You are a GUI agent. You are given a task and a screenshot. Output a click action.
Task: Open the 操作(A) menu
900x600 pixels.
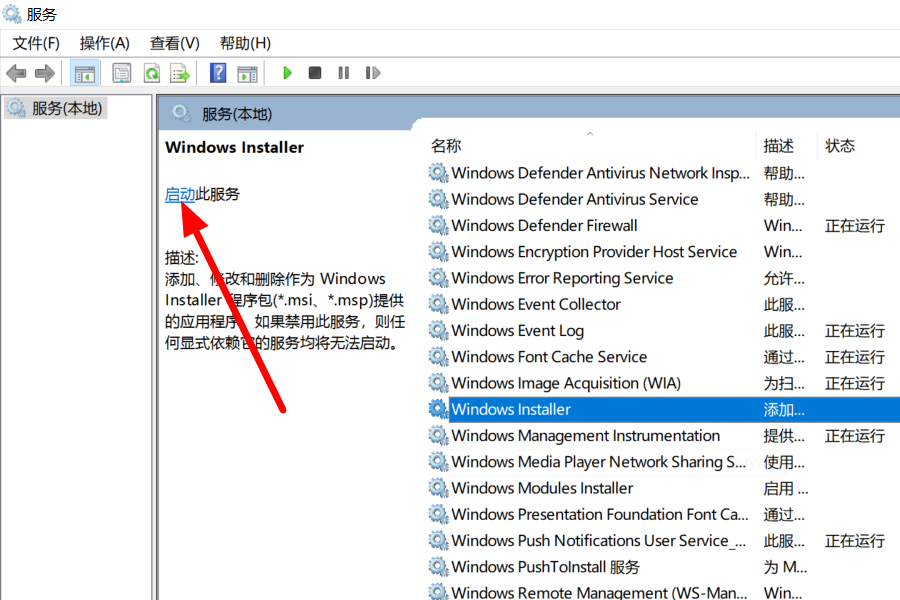pos(105,43)
